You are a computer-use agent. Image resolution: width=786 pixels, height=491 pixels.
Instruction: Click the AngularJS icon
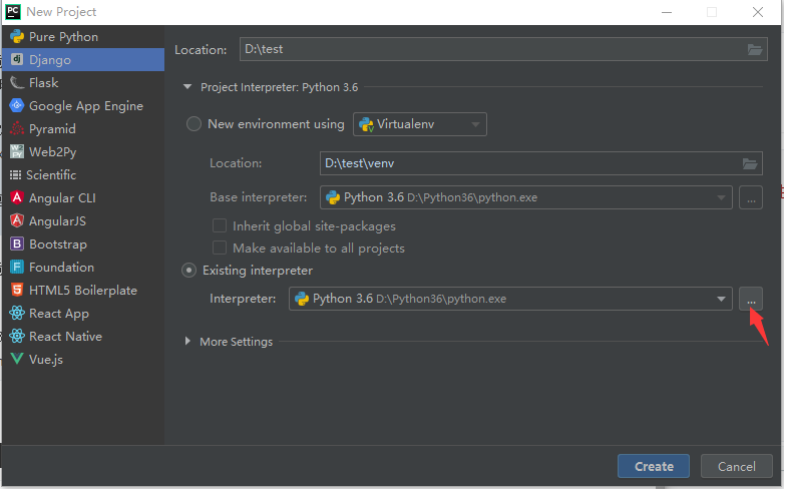pos(17,221)
